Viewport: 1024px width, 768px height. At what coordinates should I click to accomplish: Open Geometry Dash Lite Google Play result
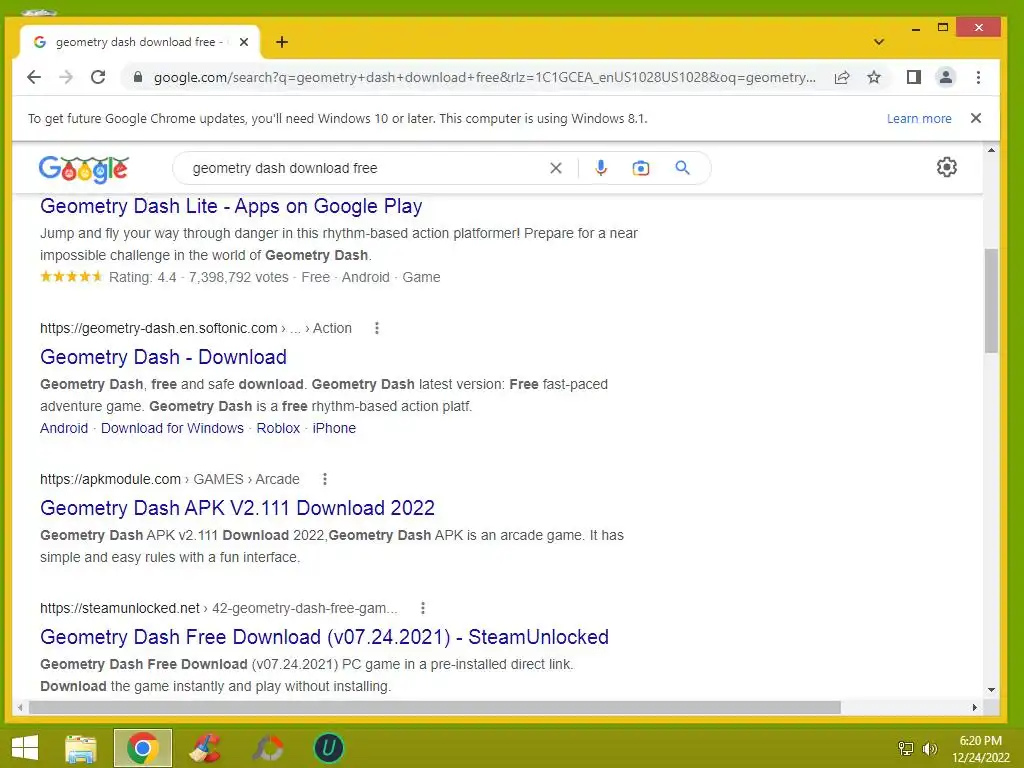coord(231,206)
